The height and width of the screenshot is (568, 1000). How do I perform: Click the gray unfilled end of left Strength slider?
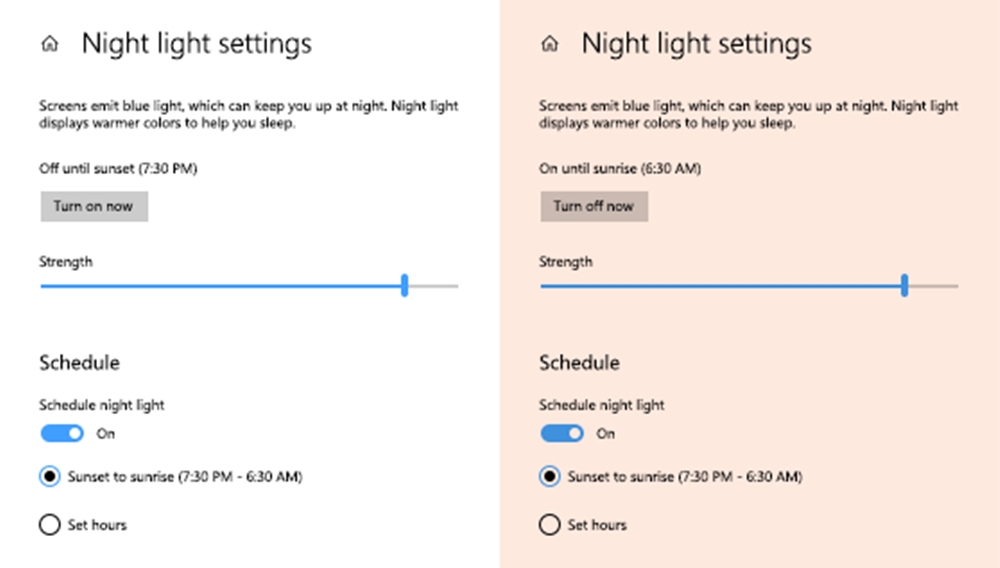pos(434,286)
